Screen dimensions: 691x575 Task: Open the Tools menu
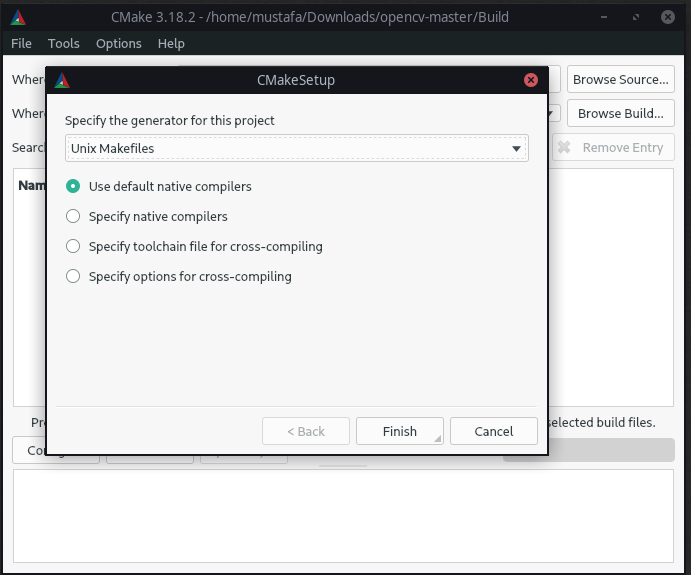pos(64,43)
